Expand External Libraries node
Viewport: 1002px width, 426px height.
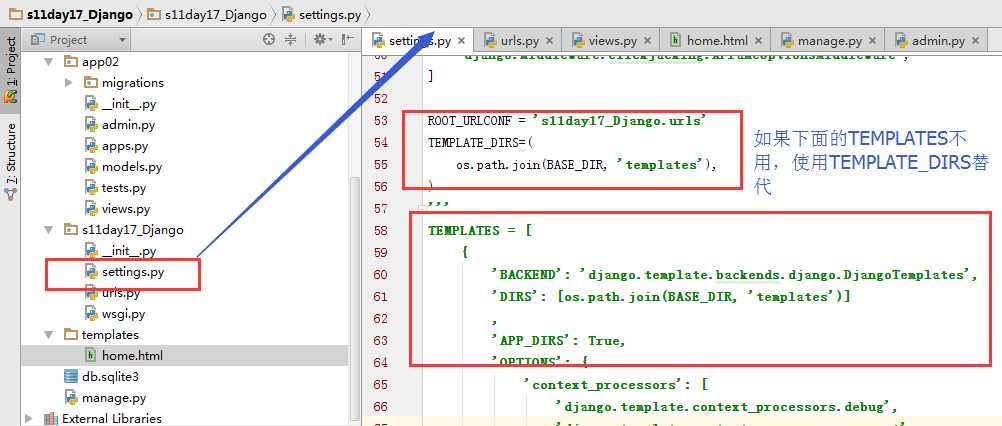28,419
